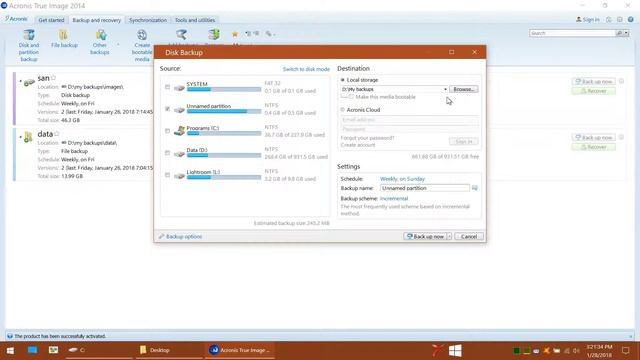Image resolution: width=640 pixels, height=360 pixels.
Task: Click Back up now in Disk Backup dialog
Action: pyautogui.click(x=425, y=236)
